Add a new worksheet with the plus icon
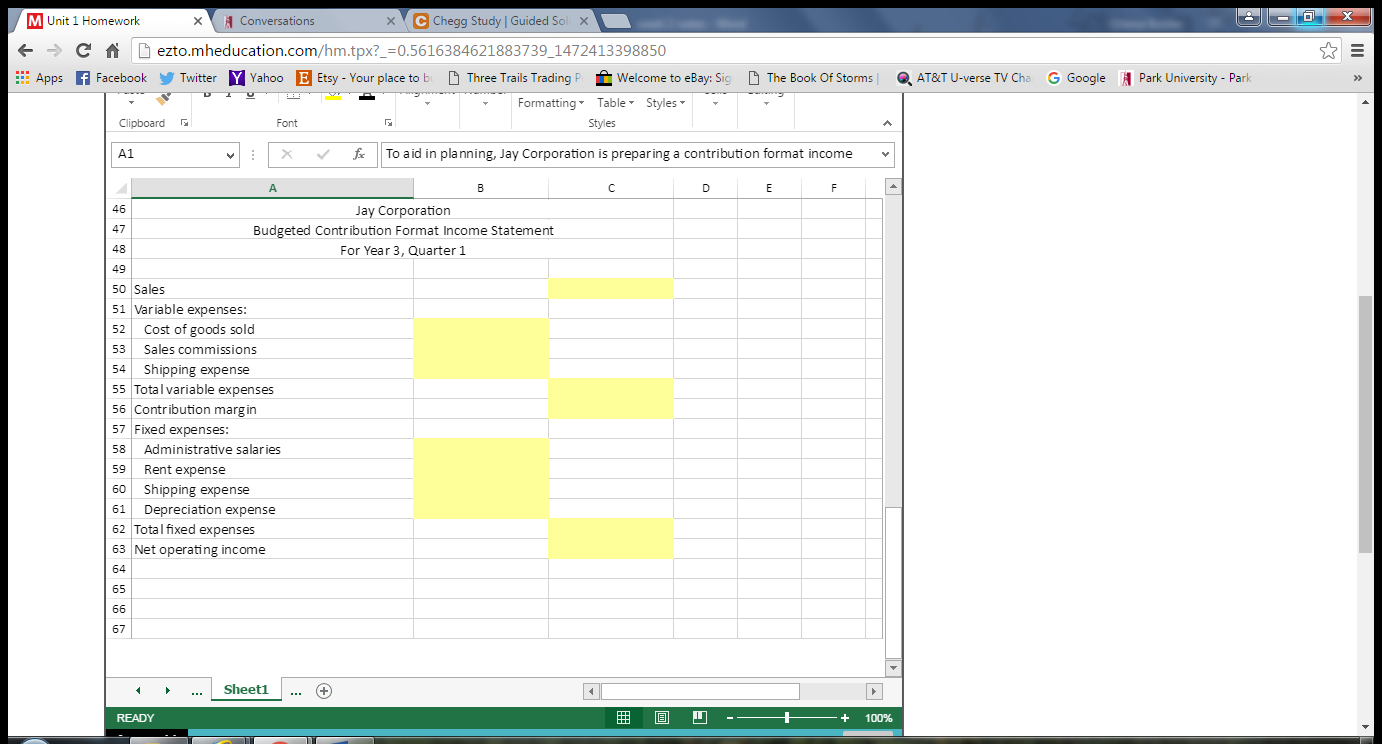1382x744 pixels. 323,690
